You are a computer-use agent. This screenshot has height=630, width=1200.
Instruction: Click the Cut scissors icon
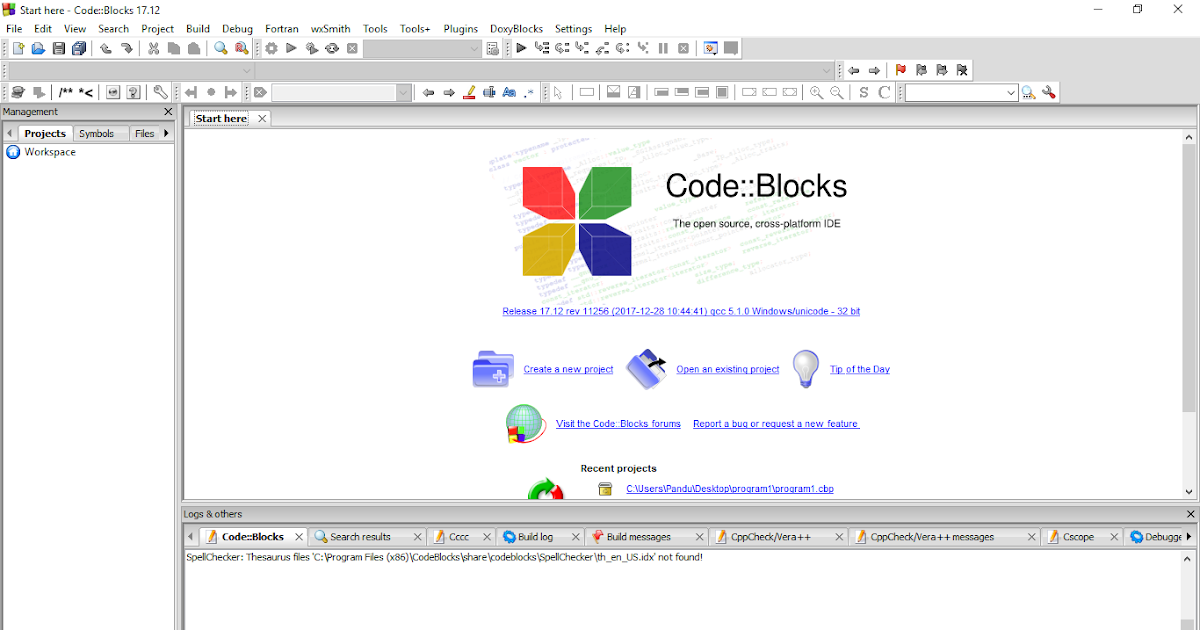tap(153, 48)
